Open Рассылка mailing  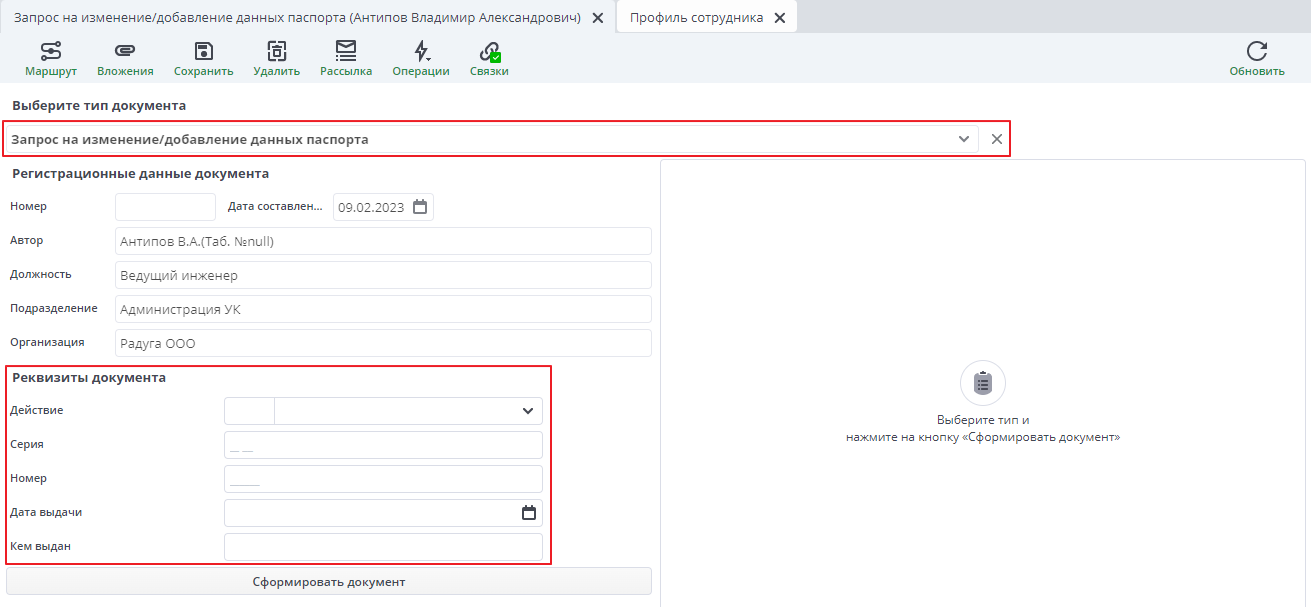[346, 59]
